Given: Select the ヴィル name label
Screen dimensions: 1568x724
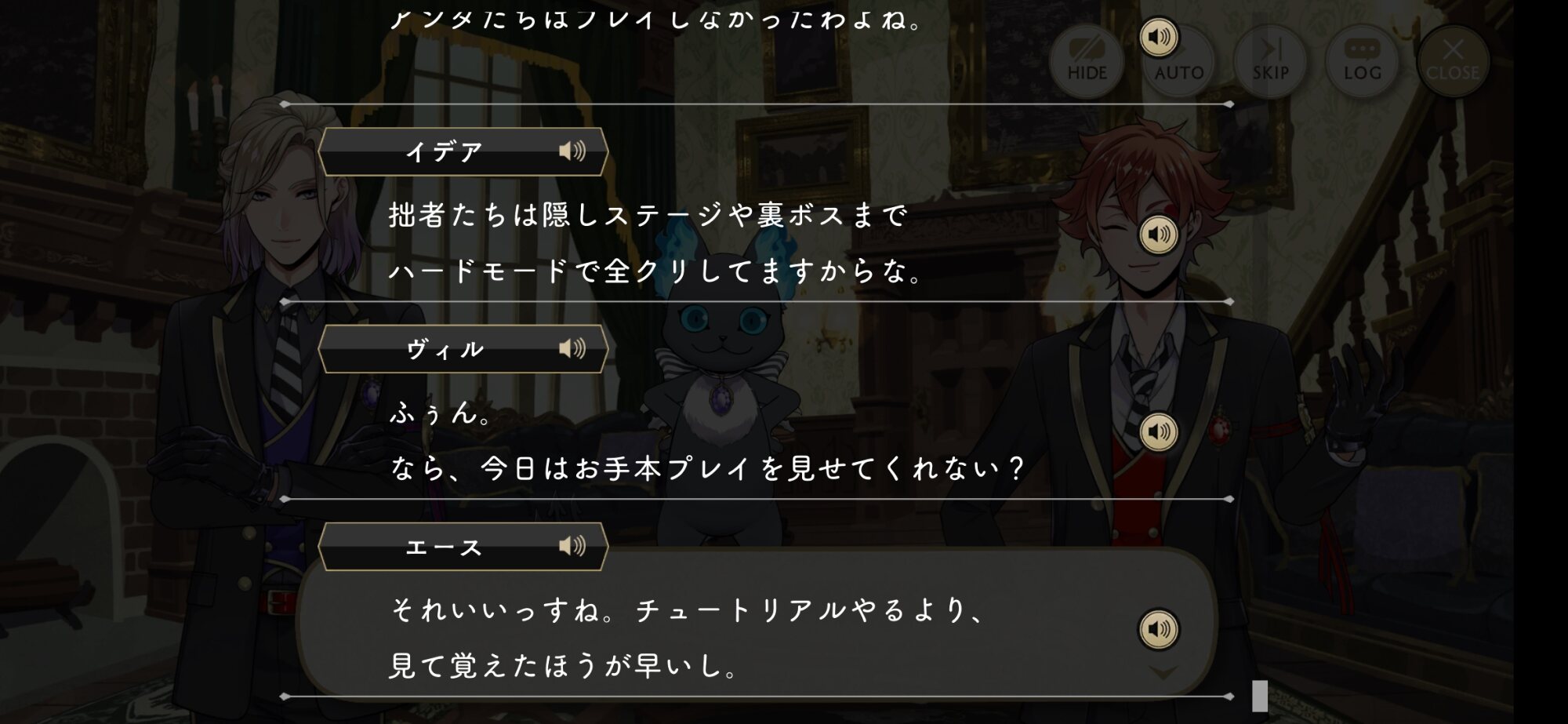Looking at the screenshot, I should (445, 349).
